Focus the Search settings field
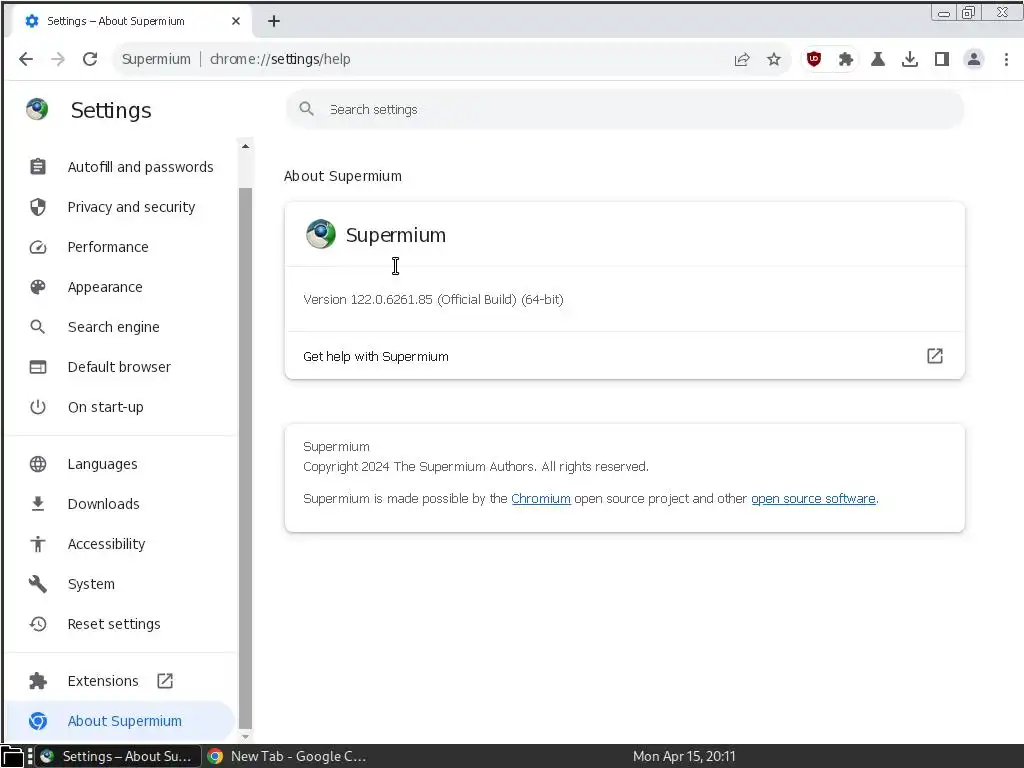 point(625,109)
